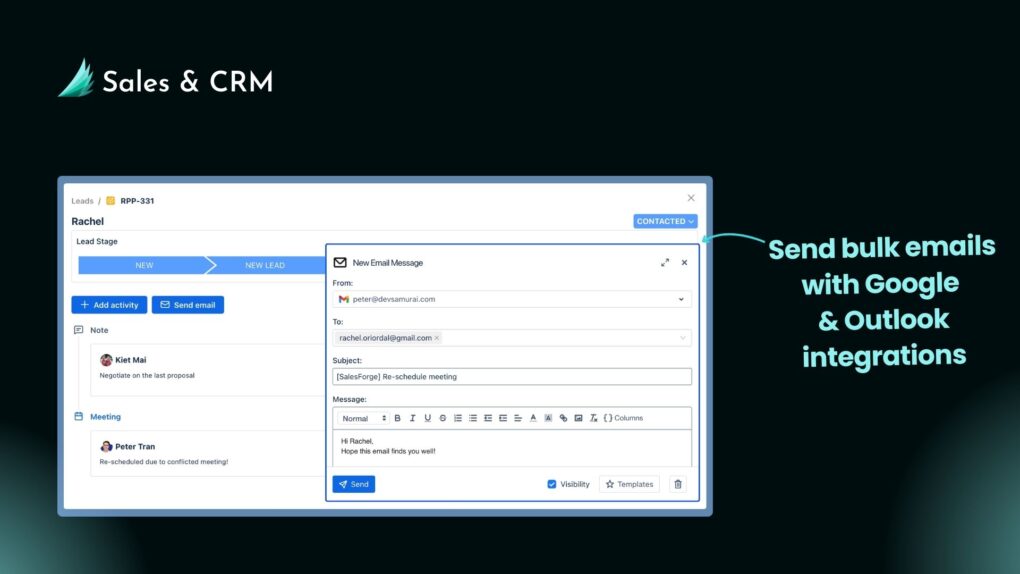Click the Gmail icon in From field
The image size is (1020, 574).
click(344, 299)
